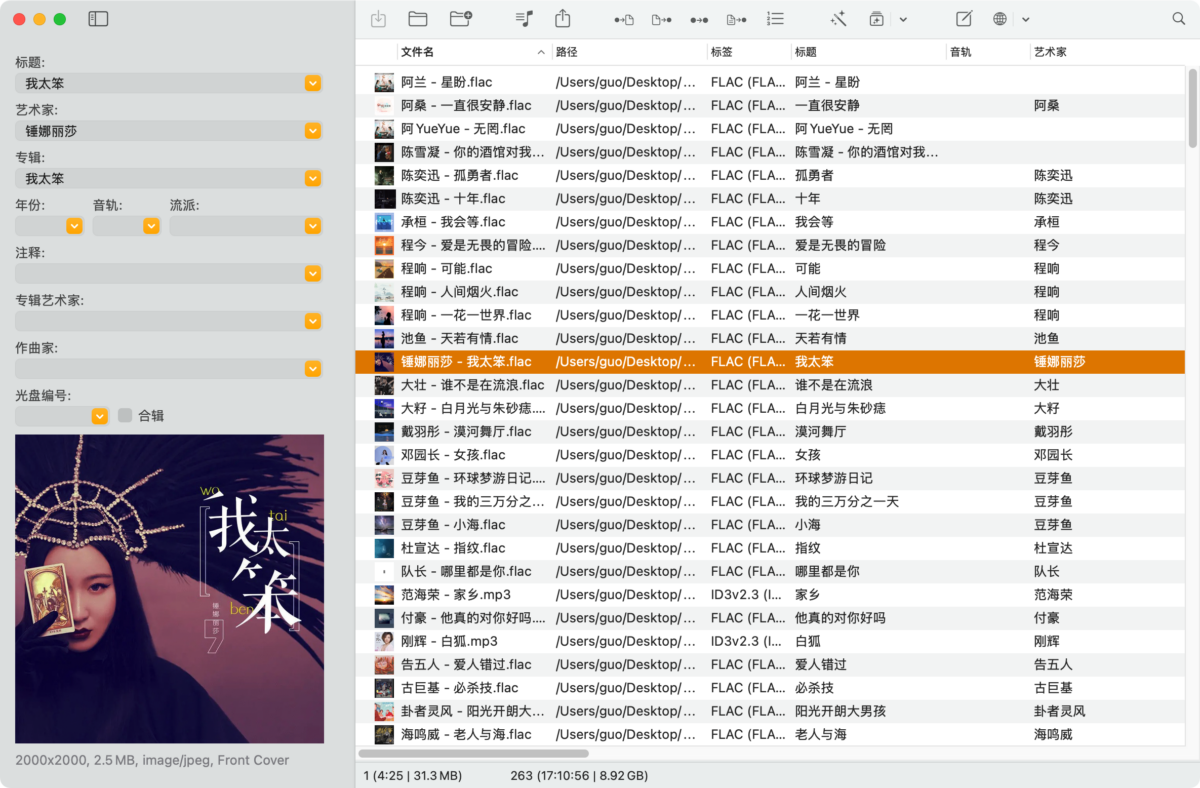Click the pencil edit icon in the toolbar
The width and height of the screenshot is (1200, 788).
[x=964, y=19]
